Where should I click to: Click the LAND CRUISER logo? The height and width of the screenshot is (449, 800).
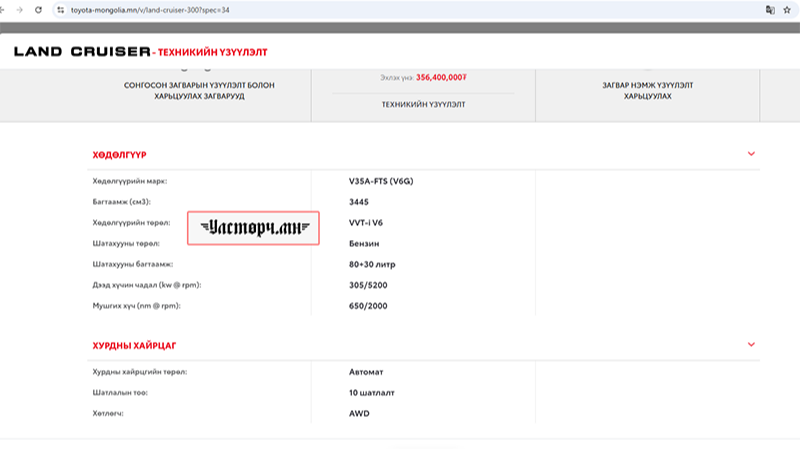(x=82, y=51)
